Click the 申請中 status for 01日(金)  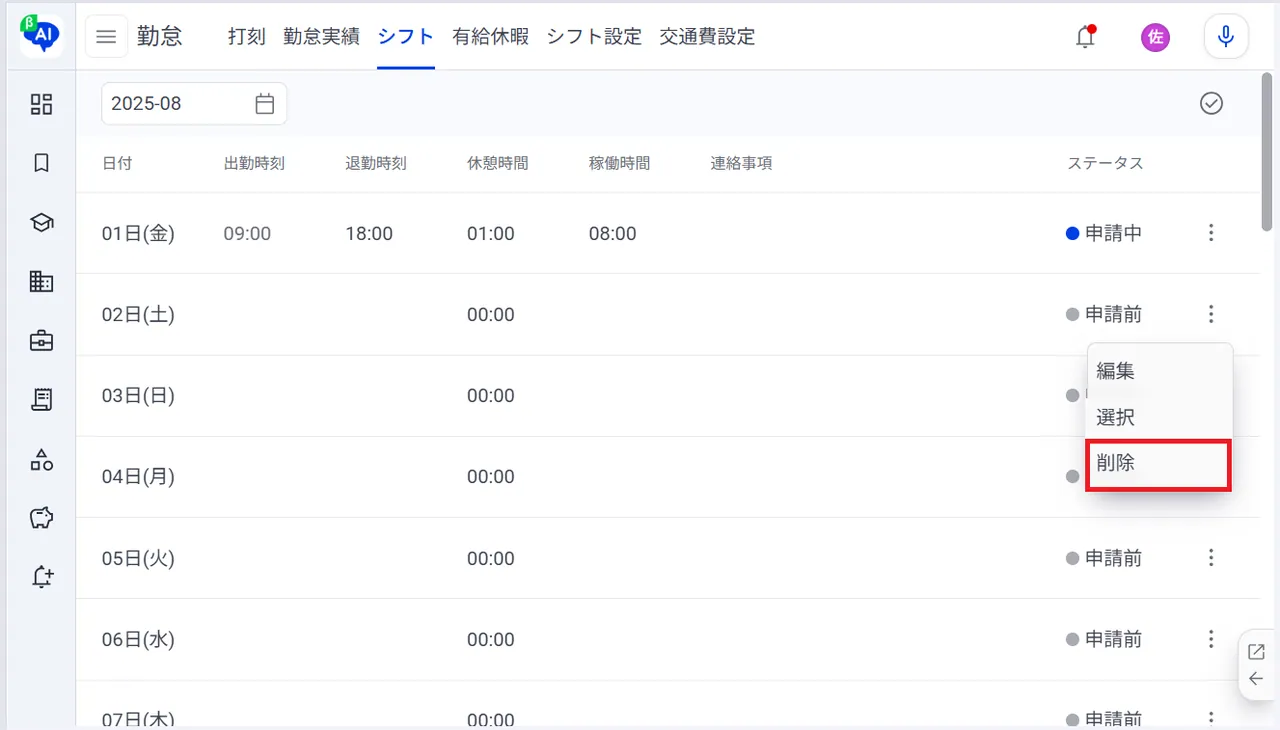tap(1104, 233)
